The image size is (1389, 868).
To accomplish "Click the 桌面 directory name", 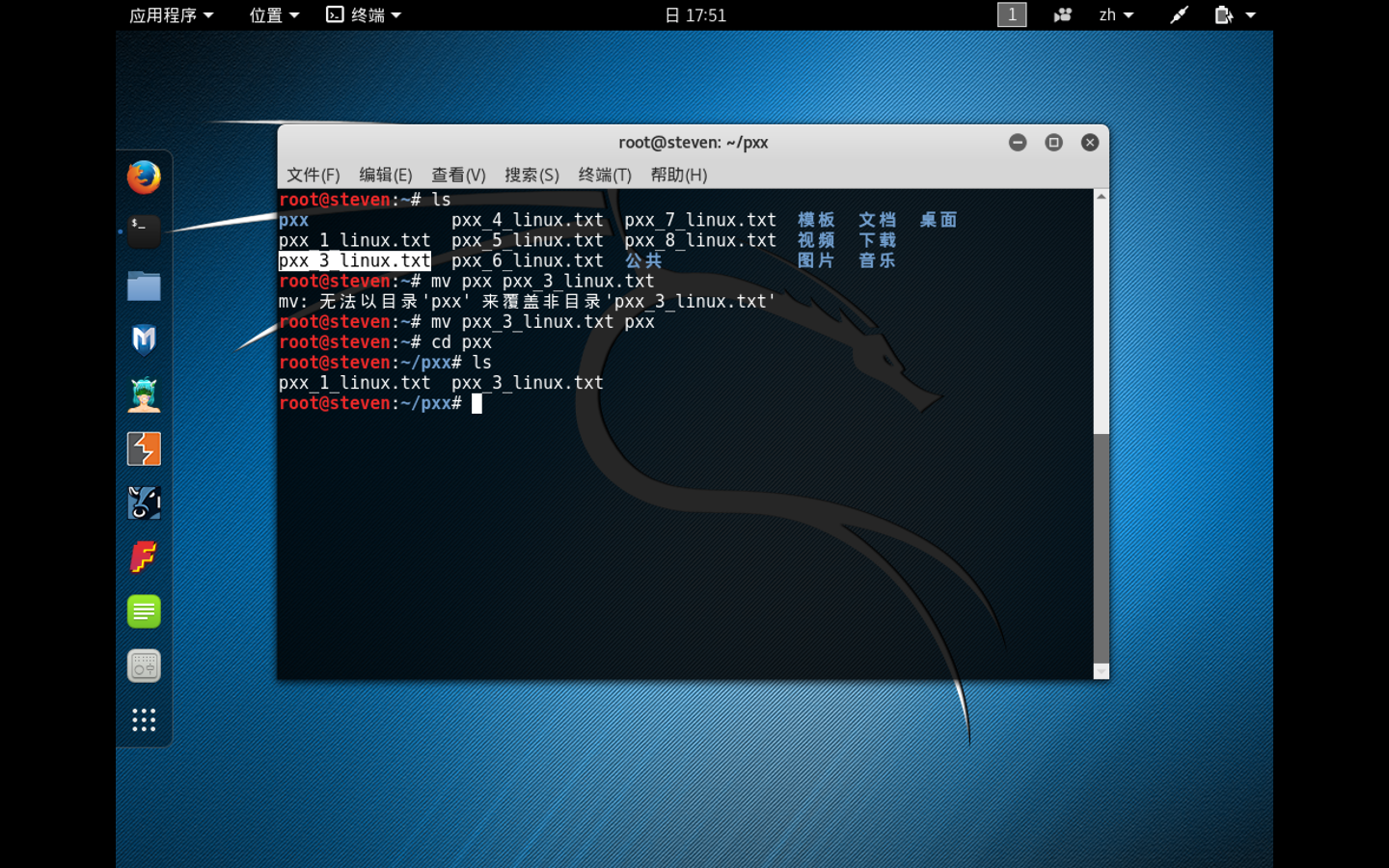I will (x=939, y=220).
